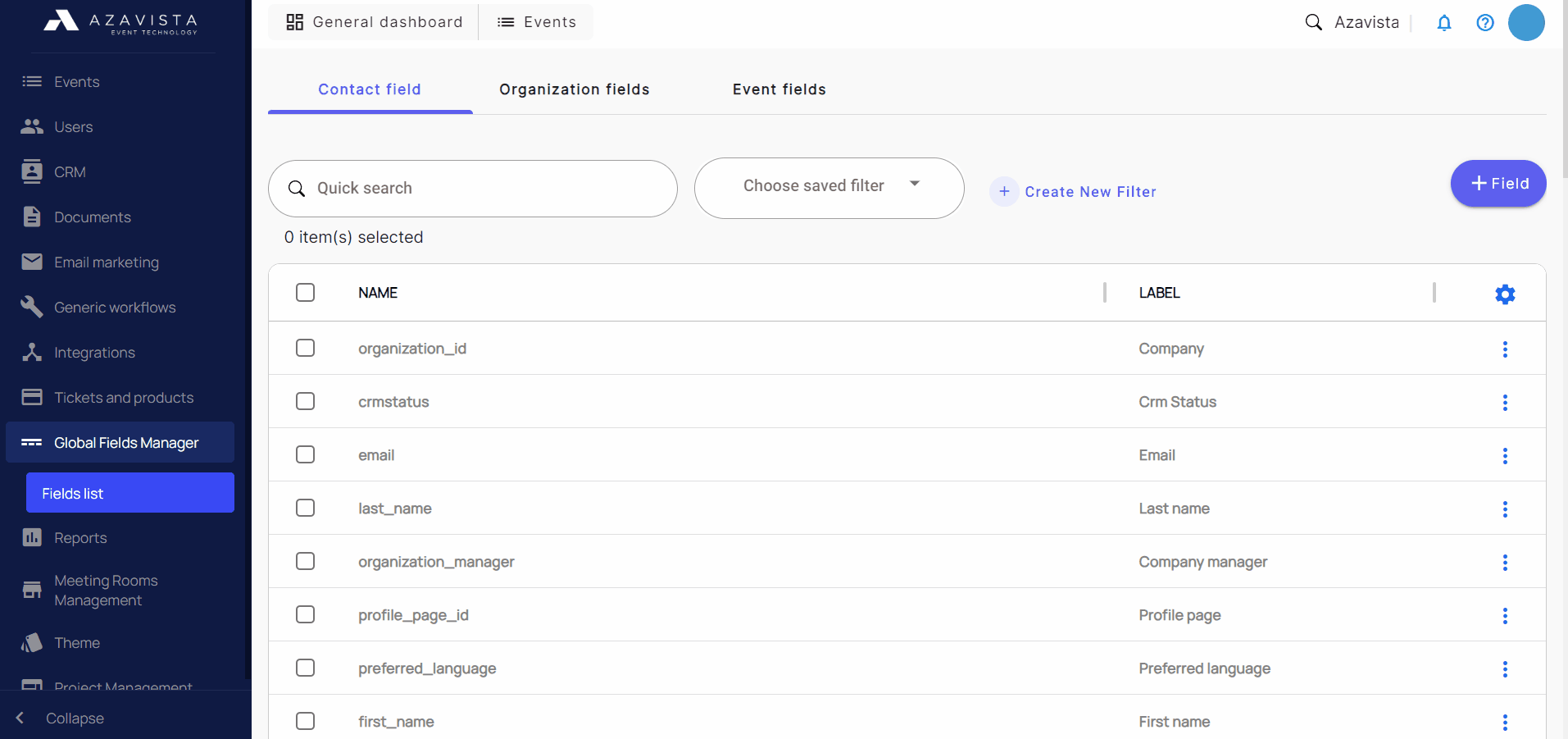
Task: Click the page vertical scrollbar
Action: tap(1564, 90)
